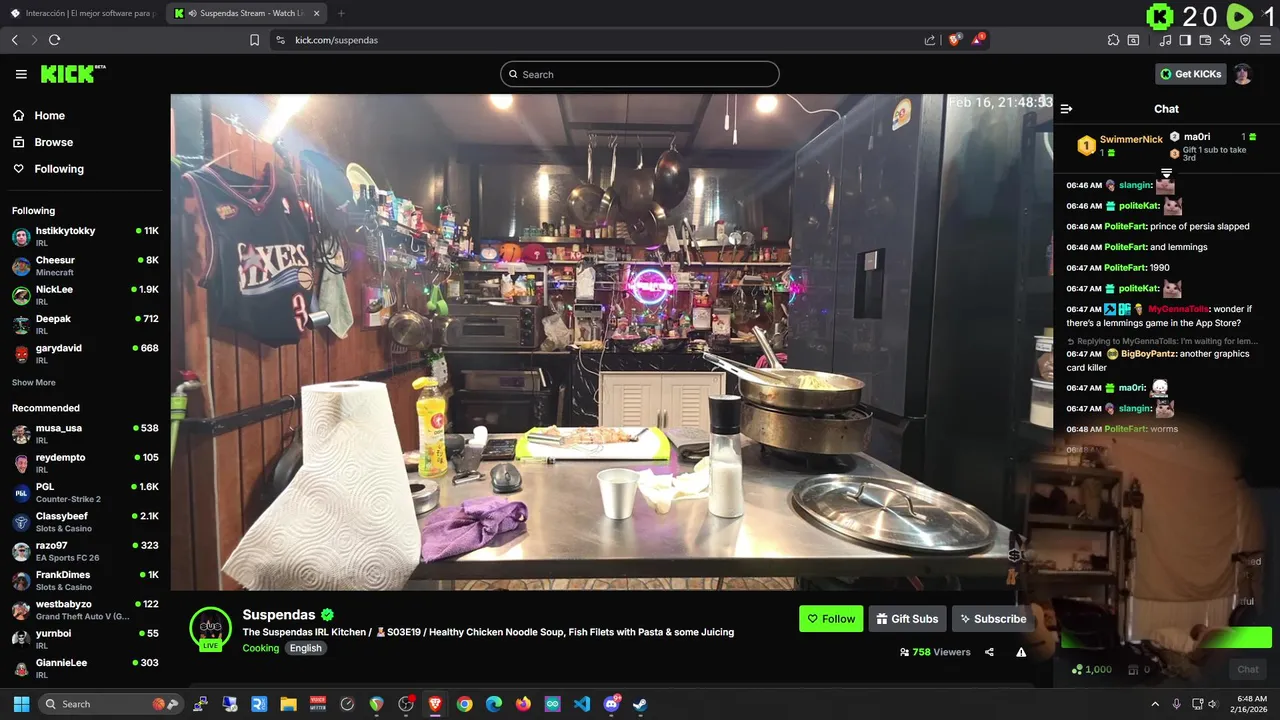Open NickLee channel in Following
The image size is (1280, 720).
[85, 295]
